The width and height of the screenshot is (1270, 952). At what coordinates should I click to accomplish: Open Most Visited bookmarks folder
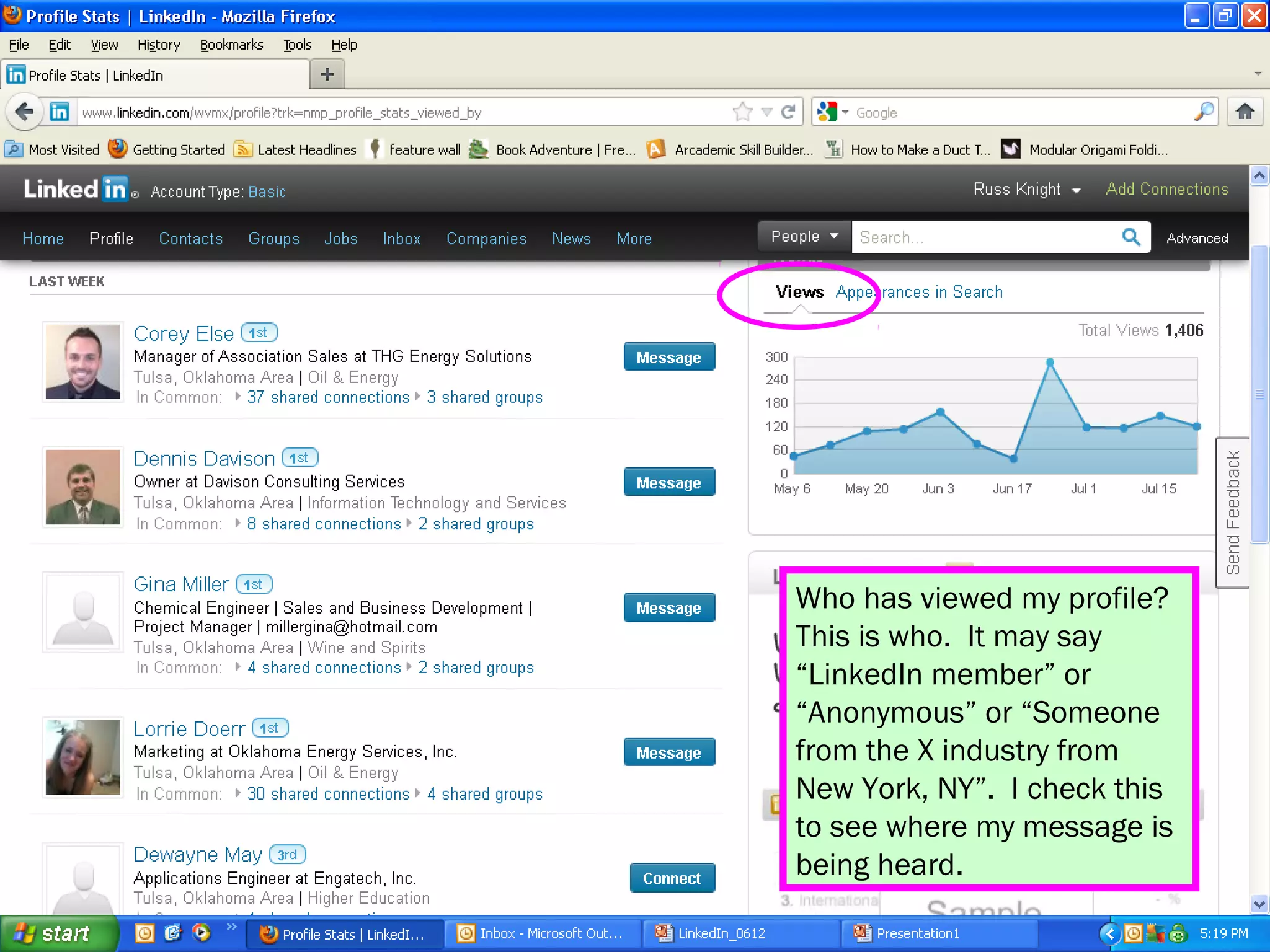tap(52, 149)
